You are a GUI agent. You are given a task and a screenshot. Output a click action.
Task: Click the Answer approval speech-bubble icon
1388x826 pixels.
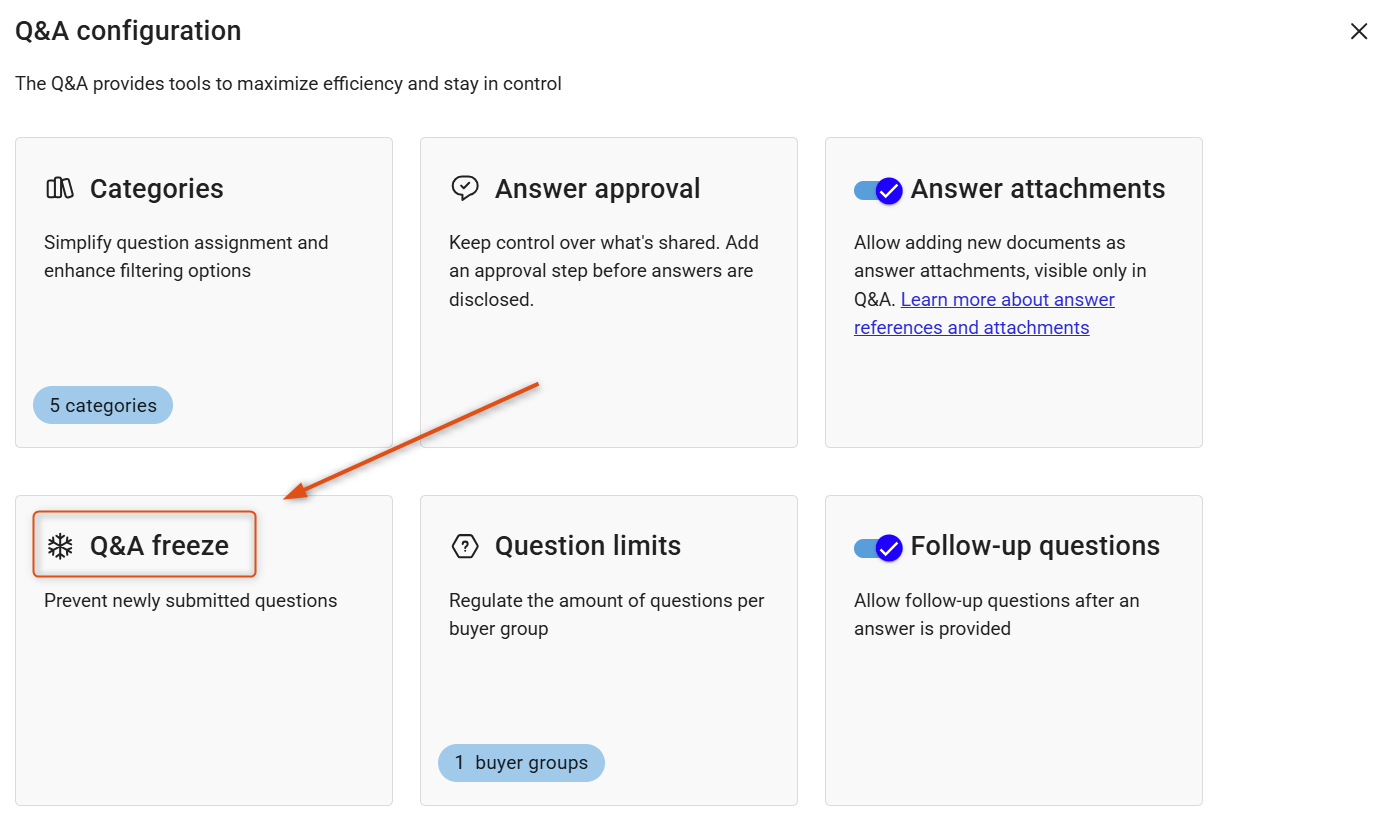[x=465, y=188]
